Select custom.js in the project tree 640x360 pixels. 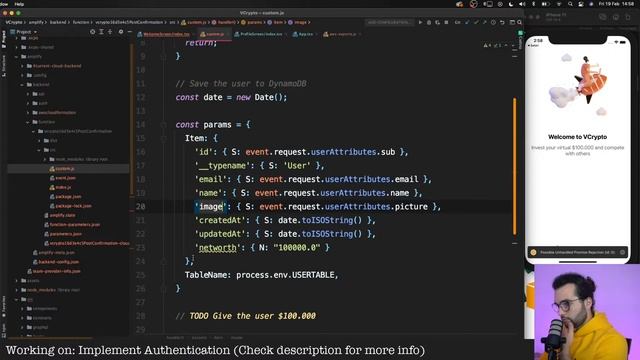(64, 169)
